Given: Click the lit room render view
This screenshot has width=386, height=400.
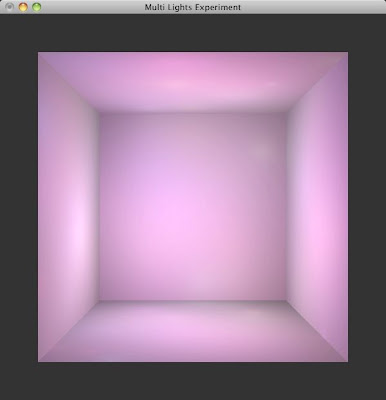Looking at the screenshot, I should pyautogui.click(x=193, y=207).
